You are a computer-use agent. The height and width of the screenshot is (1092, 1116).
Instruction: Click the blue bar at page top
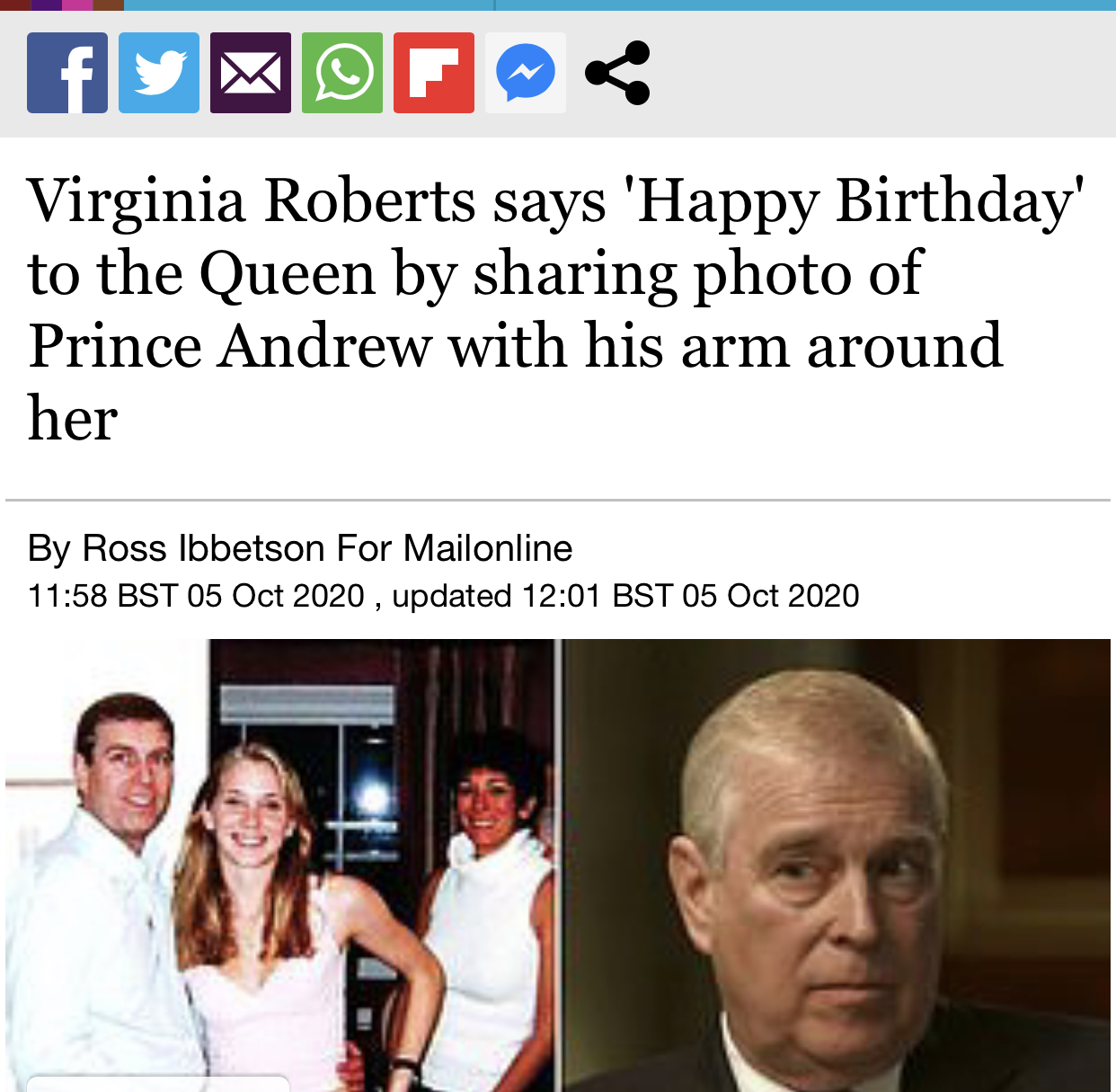point(620,5)
